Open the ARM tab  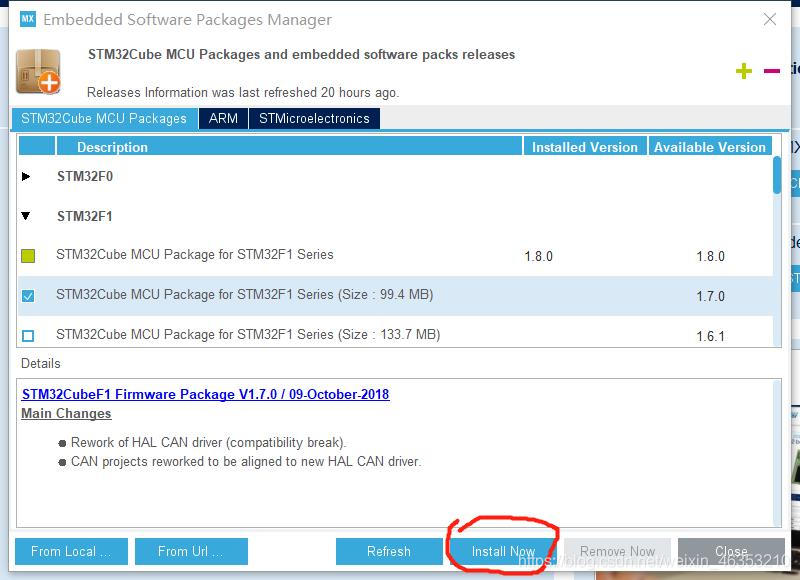(223, 118)
